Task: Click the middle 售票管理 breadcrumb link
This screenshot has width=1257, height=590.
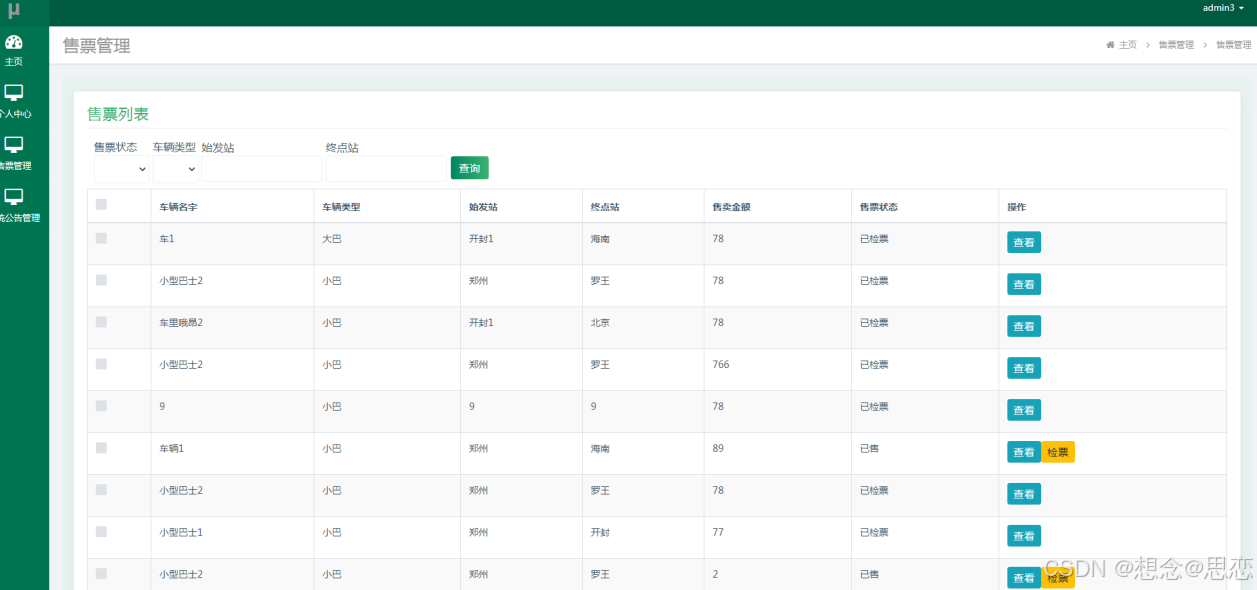Action: click(x=1176, y=45)
